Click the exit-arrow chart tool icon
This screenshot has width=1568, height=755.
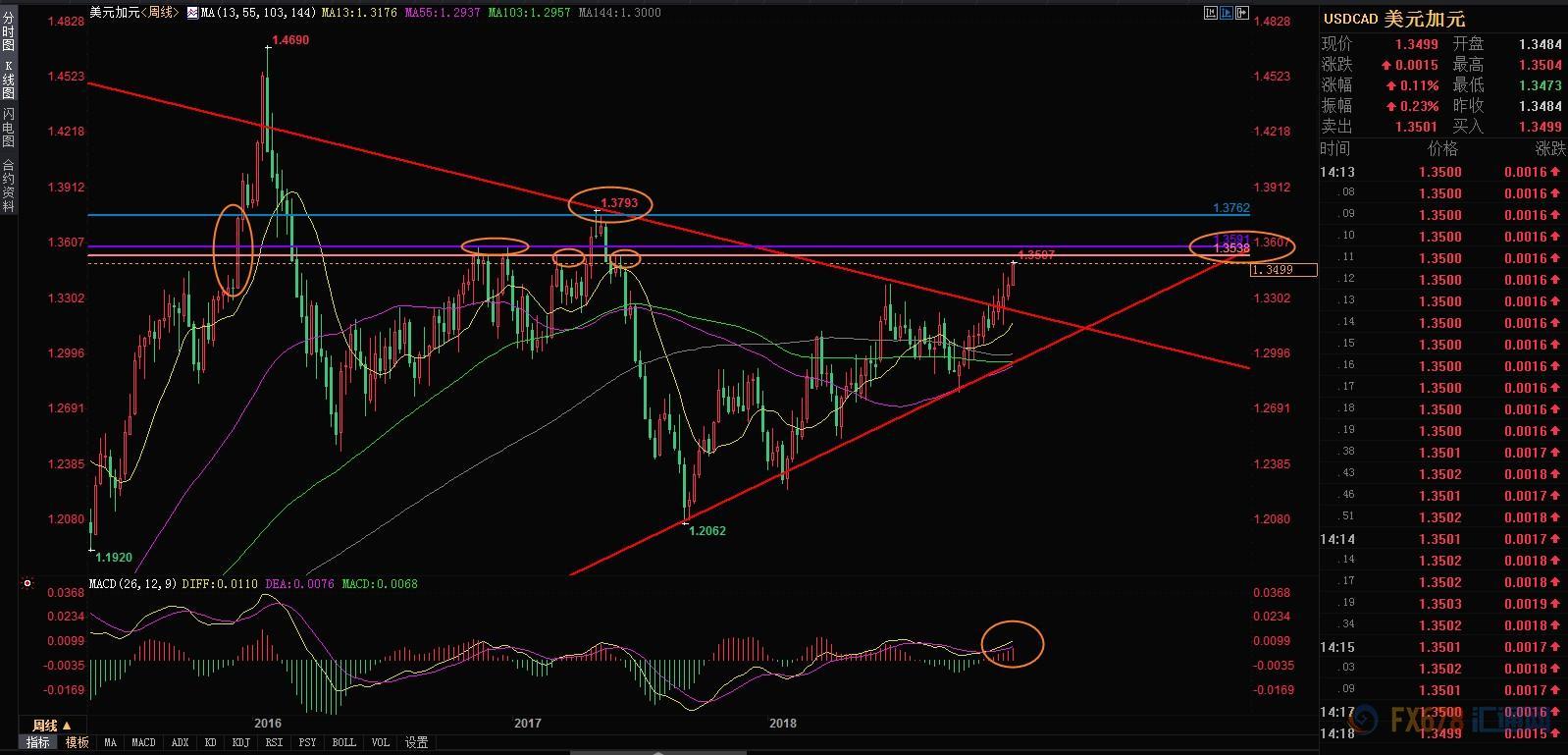(x=1243, y=13)
